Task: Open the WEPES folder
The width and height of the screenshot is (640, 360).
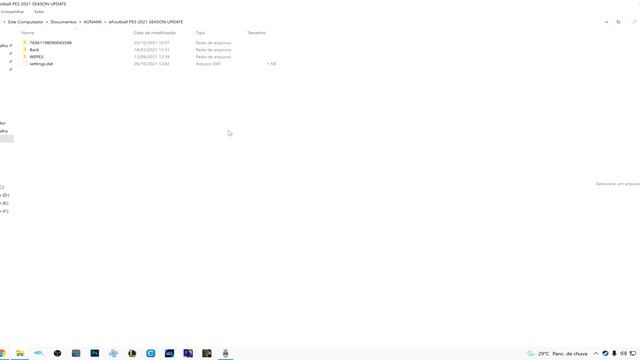Action: (x=36, y=57)
